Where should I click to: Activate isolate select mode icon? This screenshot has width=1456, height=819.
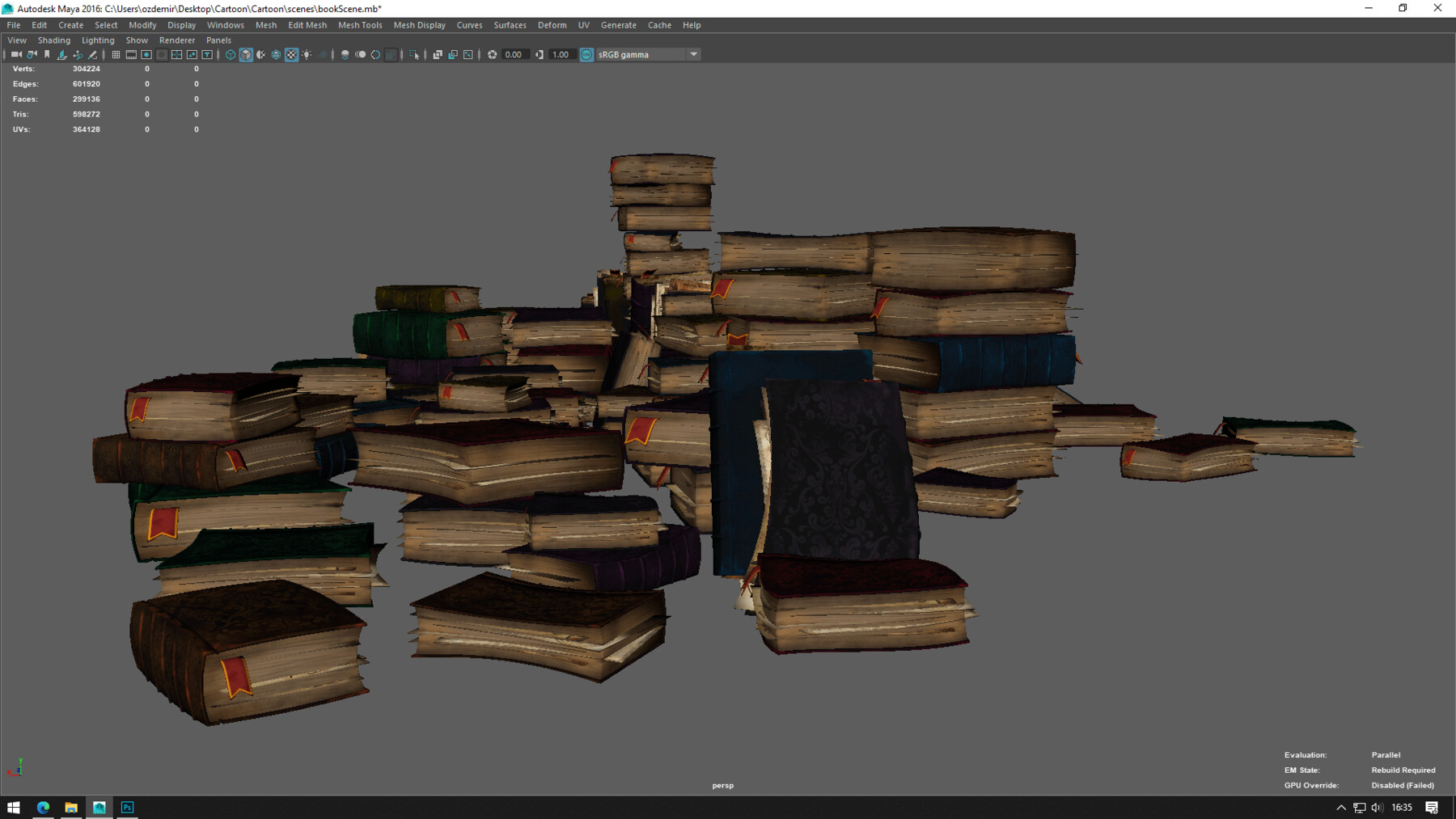tap(414, 55)
